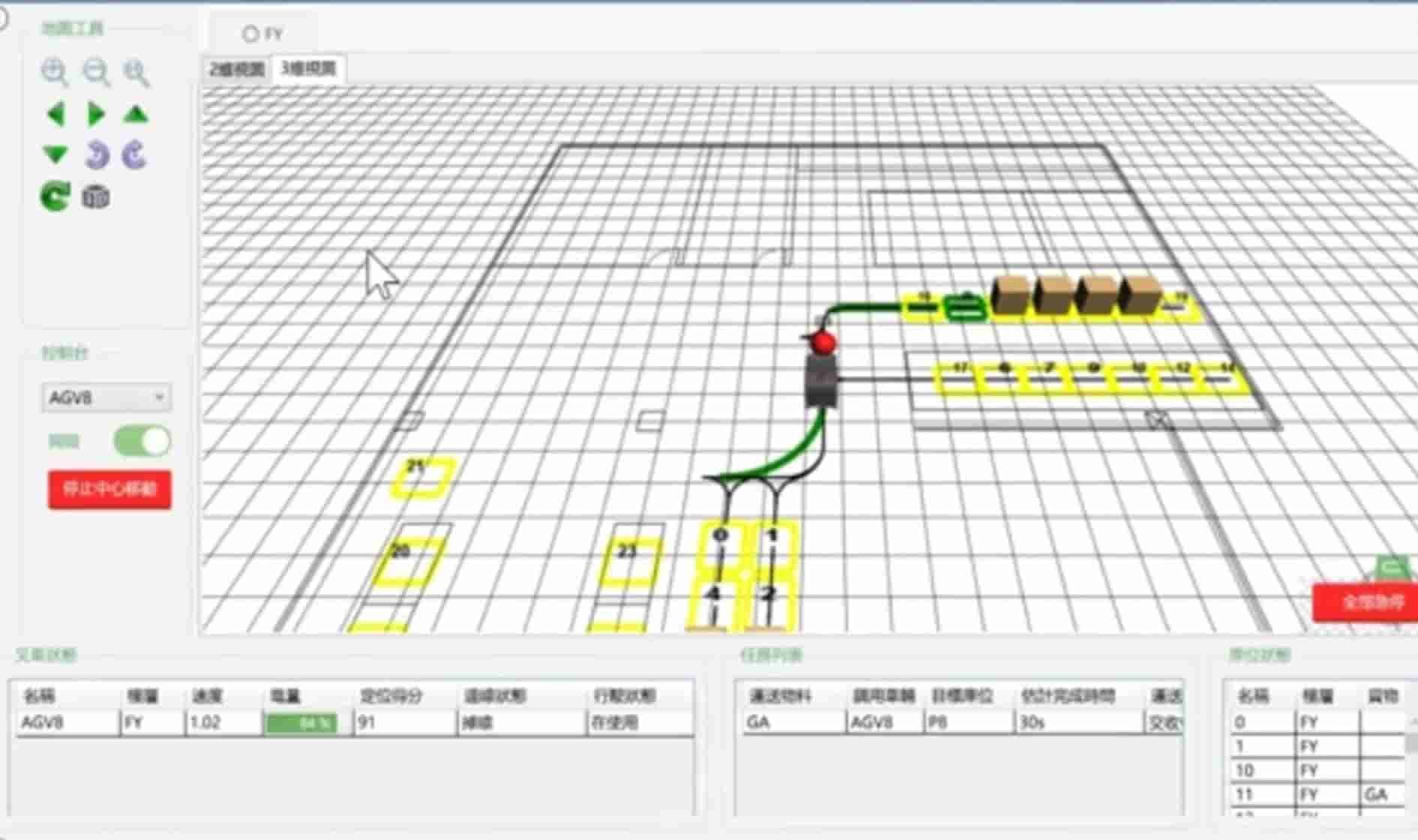1418x840 pixels.
Task: Pan map with green left arrow
Action: tap(56, 115)
